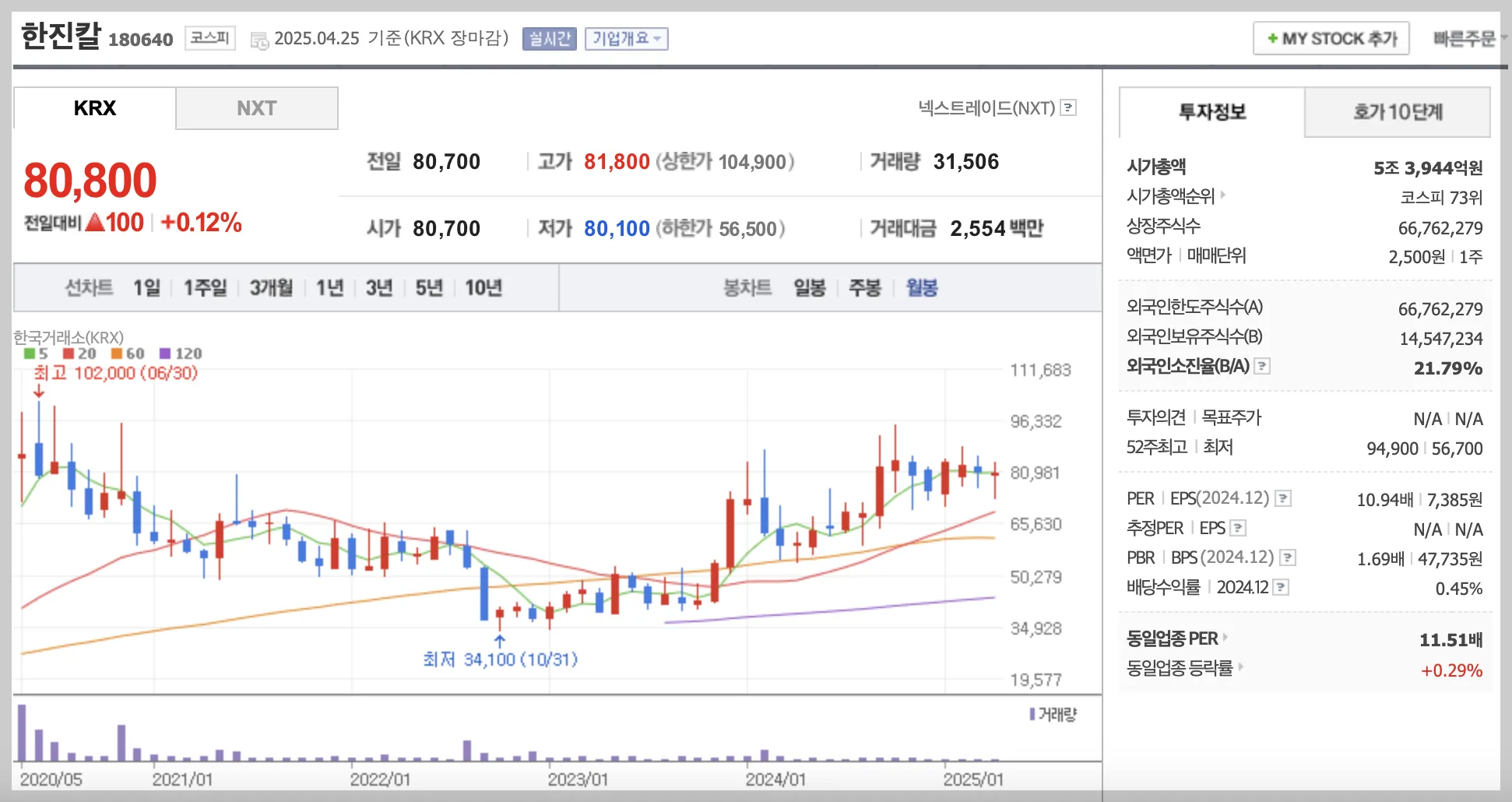This screenshot has height=802, width=1512.
Task: Select the 10년 line chart period
Action: click(483, 288)
